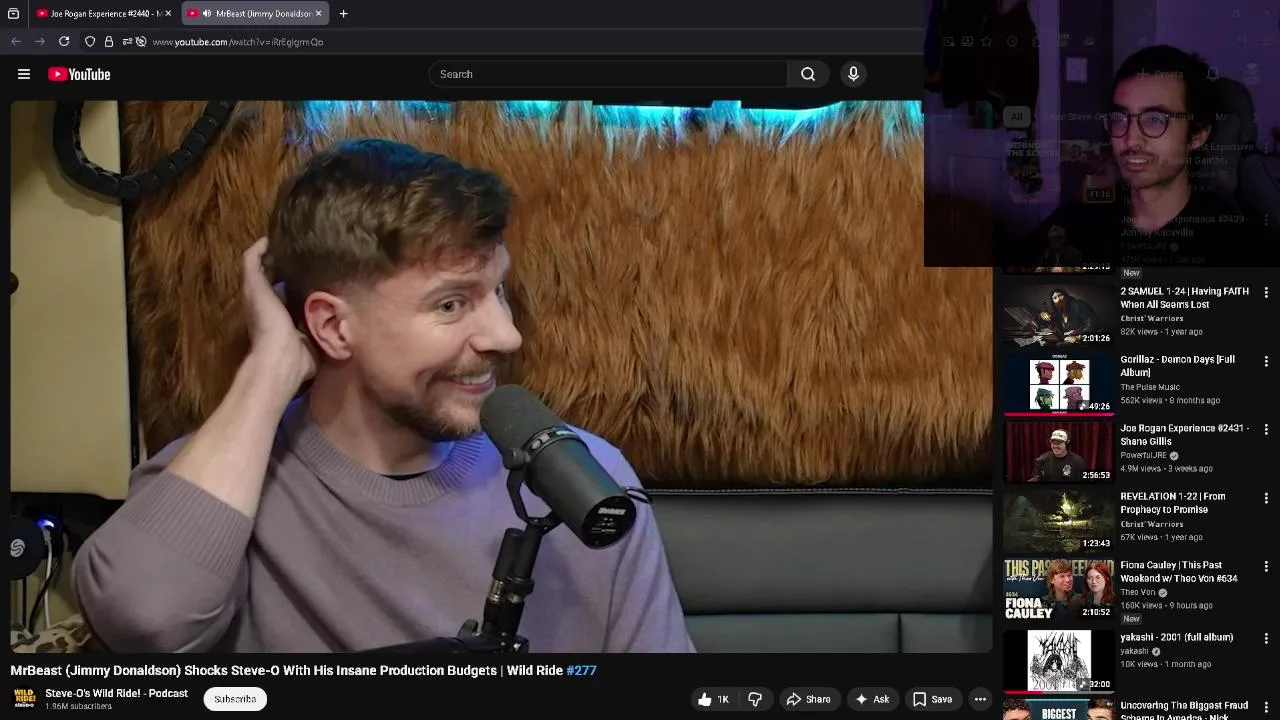The width and height of the screenshot is (1280, 720).
Task: Open title 'Gorillaz - Demon Days [Full Album]'
Action: [x=1177, y=366]
